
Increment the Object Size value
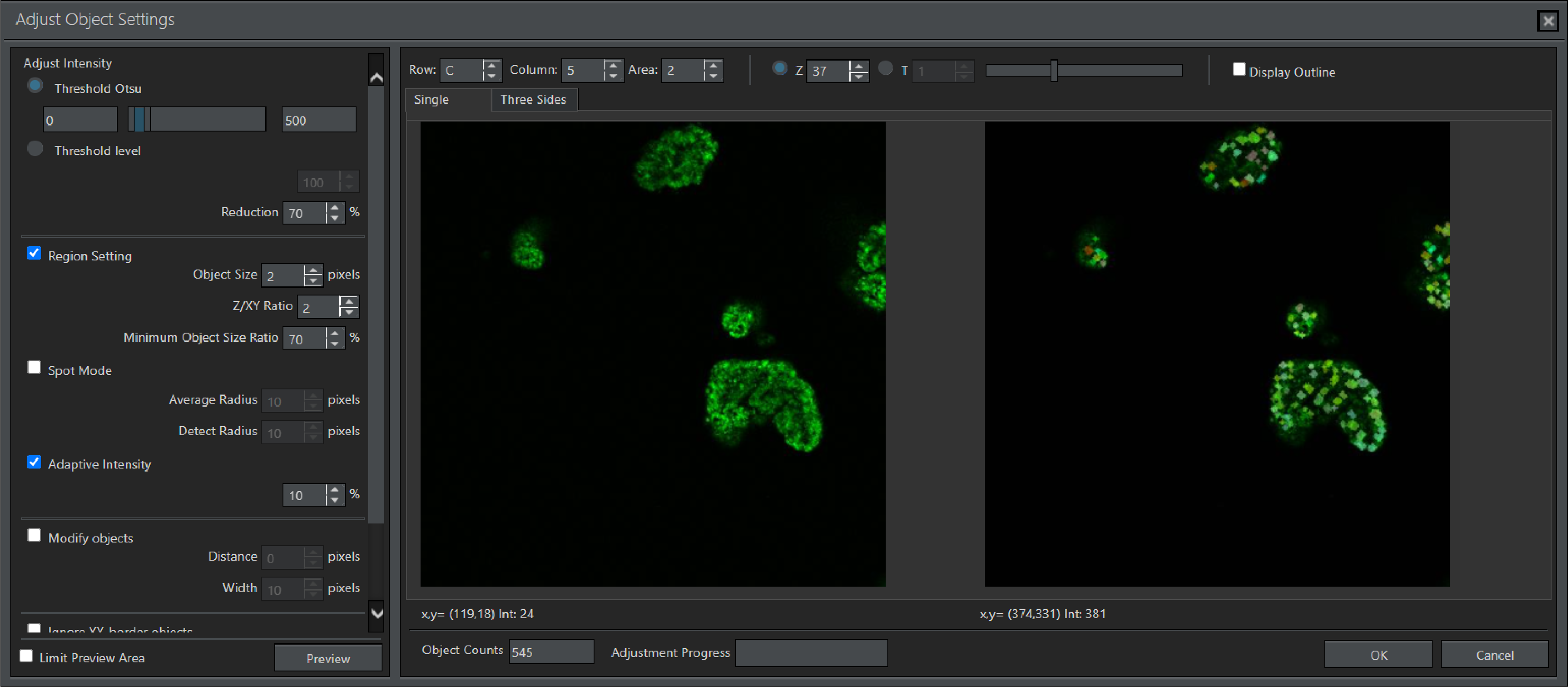pyautogui.click(x=314, y=270)
